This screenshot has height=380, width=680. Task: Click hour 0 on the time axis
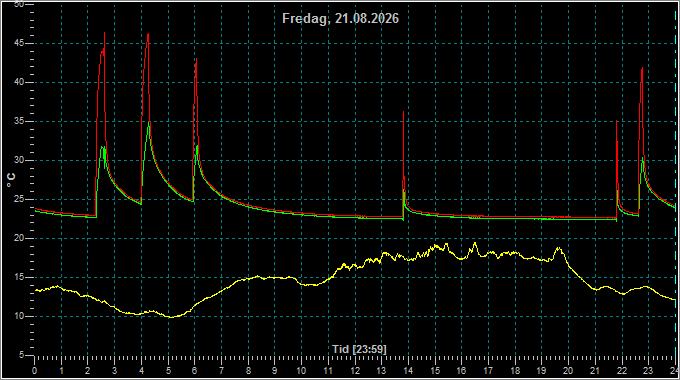tap(35, 371)
